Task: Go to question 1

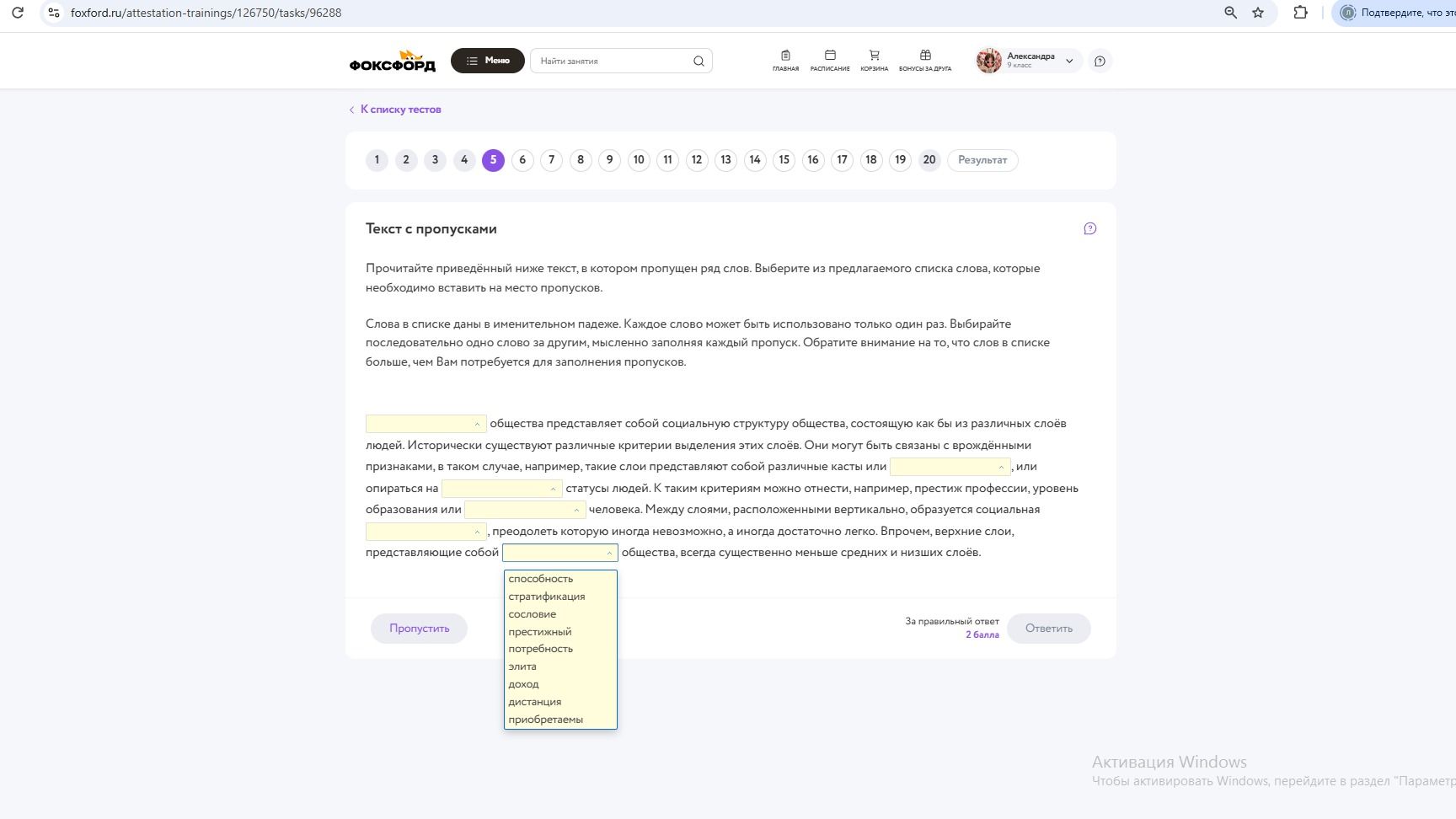Action: (x=377, y=160)
